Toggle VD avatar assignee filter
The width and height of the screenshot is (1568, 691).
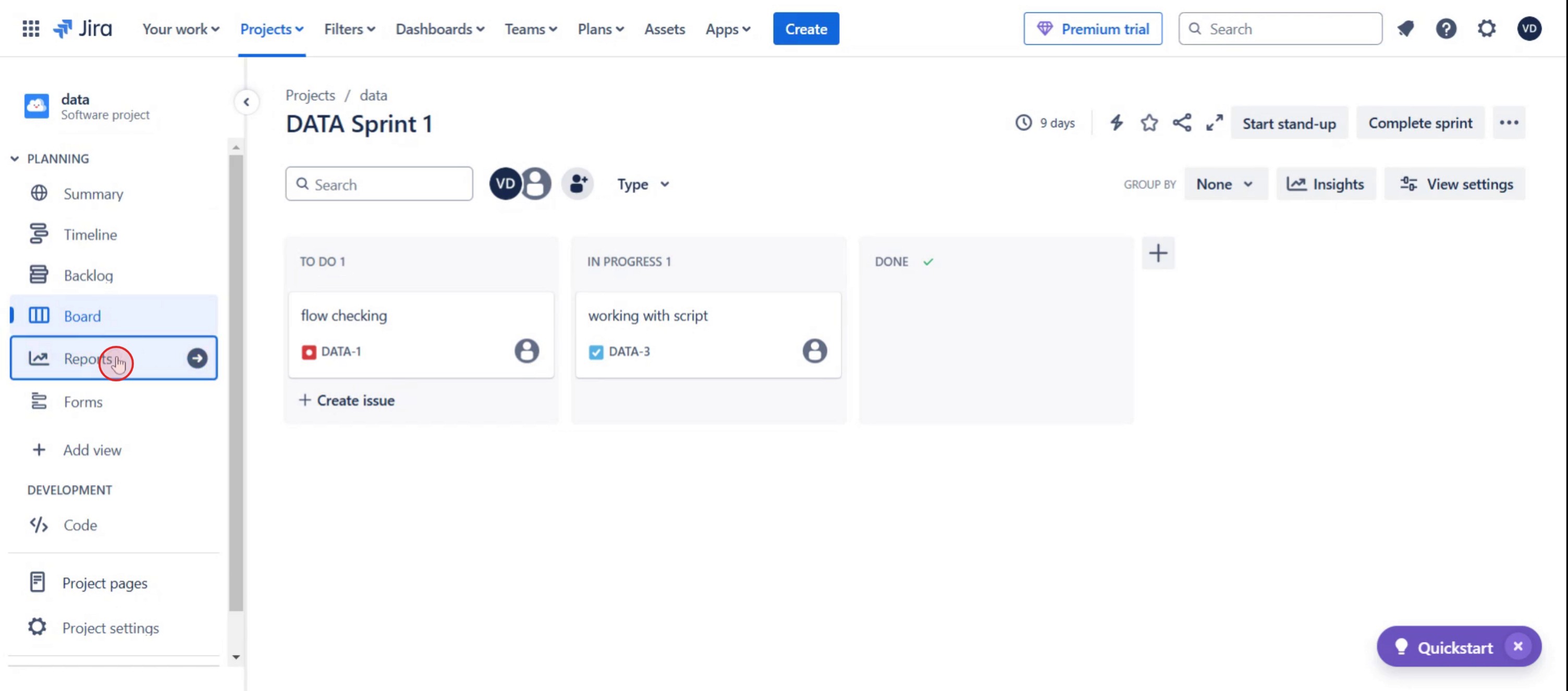coord(504,184)
